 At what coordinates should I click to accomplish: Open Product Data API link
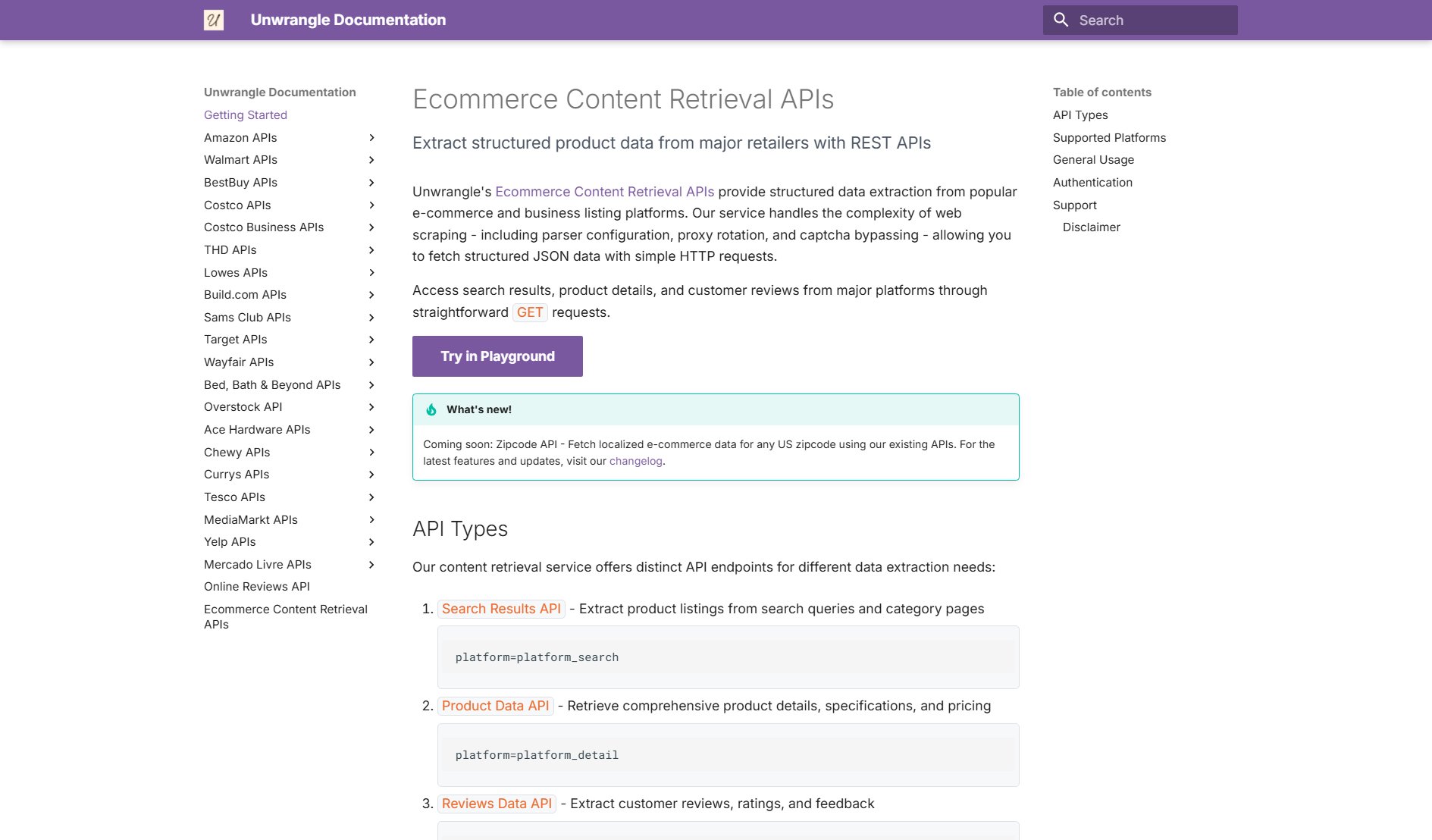(495, 706)
